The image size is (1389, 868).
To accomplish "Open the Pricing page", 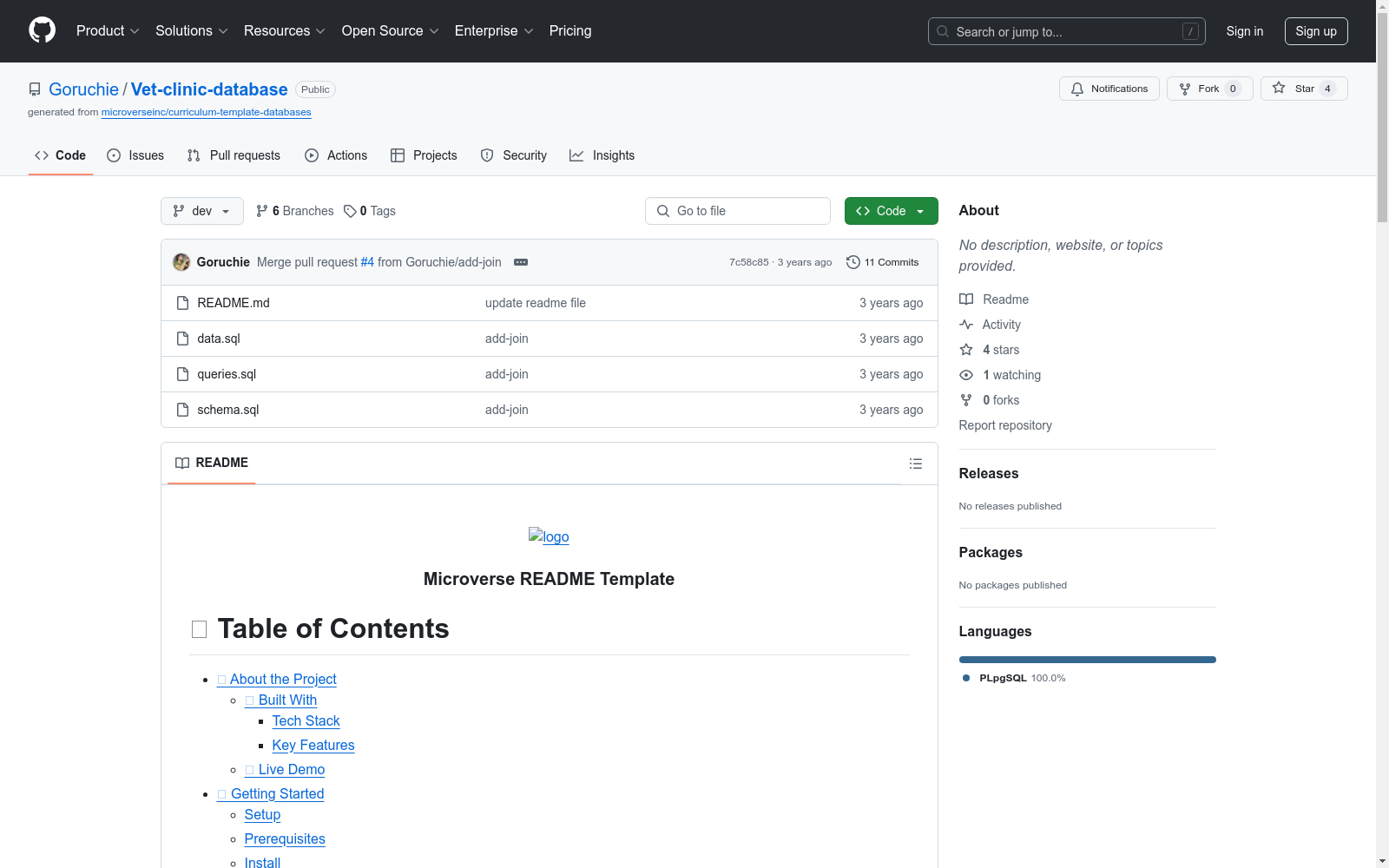I will pyautogui.click(x=570, y=30).
